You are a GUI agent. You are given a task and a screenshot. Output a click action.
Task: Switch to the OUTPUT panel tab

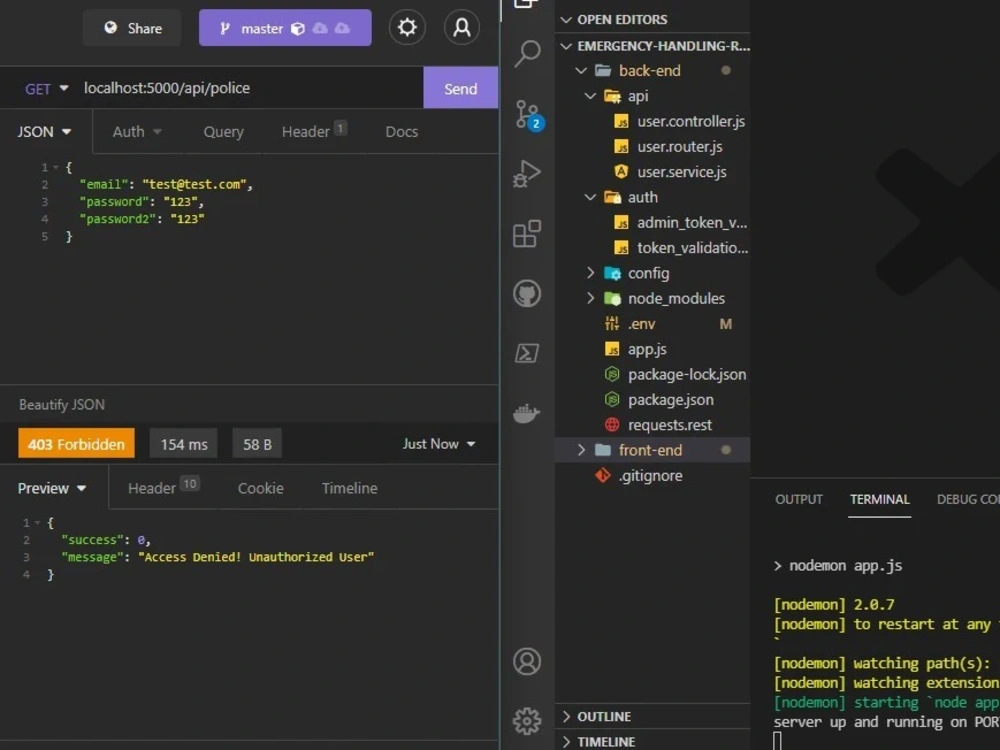click(x=798, y=499)
